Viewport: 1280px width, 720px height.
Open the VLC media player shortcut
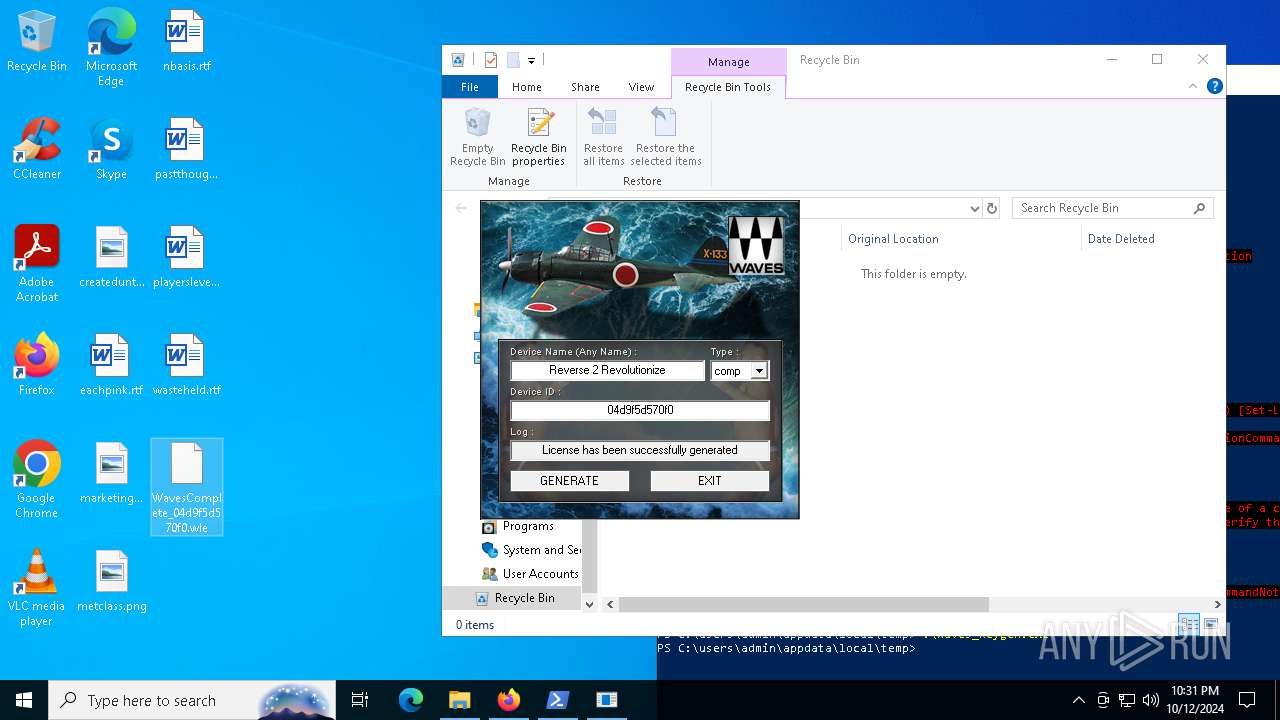pos(37,588)
